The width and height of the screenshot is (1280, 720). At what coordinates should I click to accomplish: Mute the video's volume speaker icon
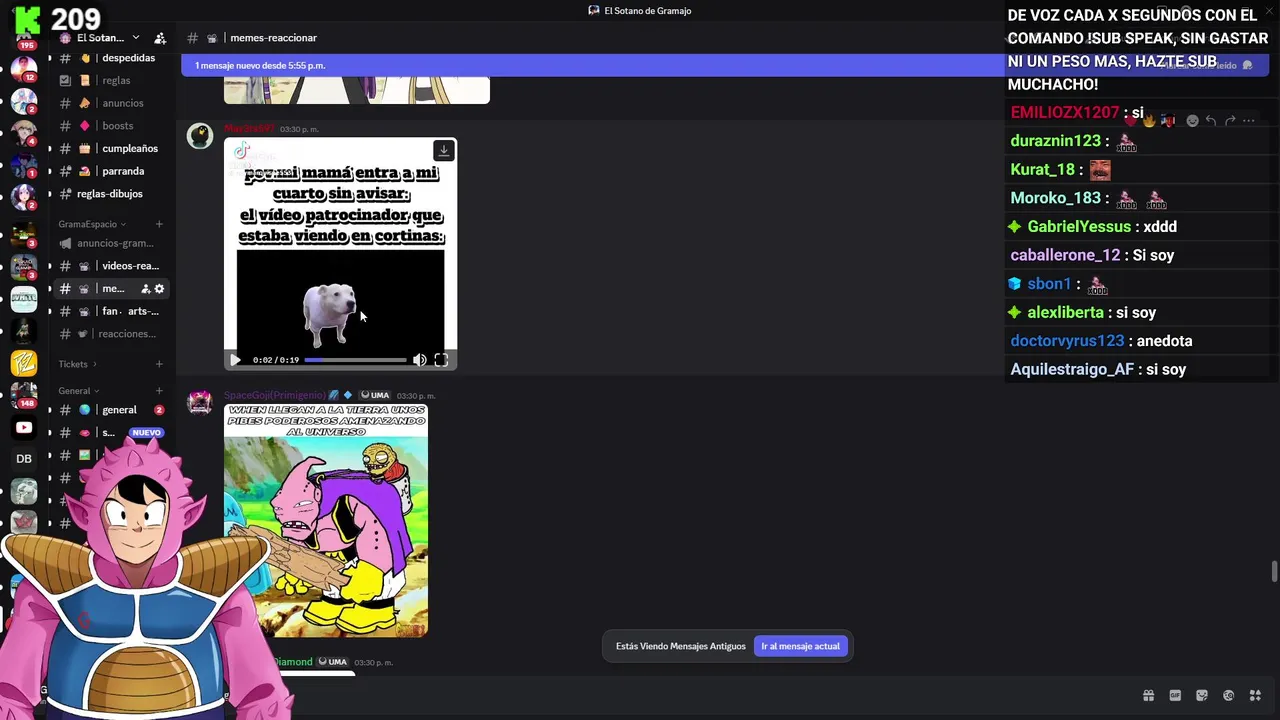click(419, 360)
